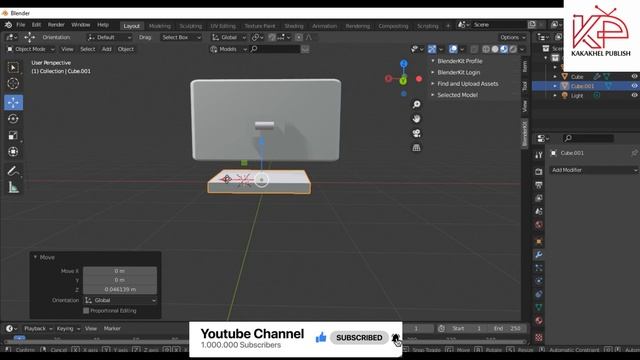Switch to the Shading workspace tab

294,26
